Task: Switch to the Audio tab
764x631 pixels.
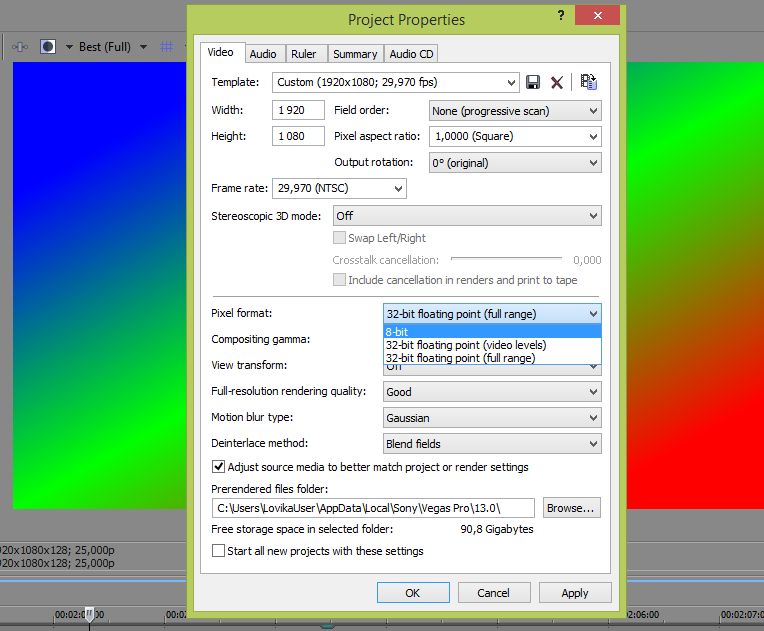Action: pos(263,54)
